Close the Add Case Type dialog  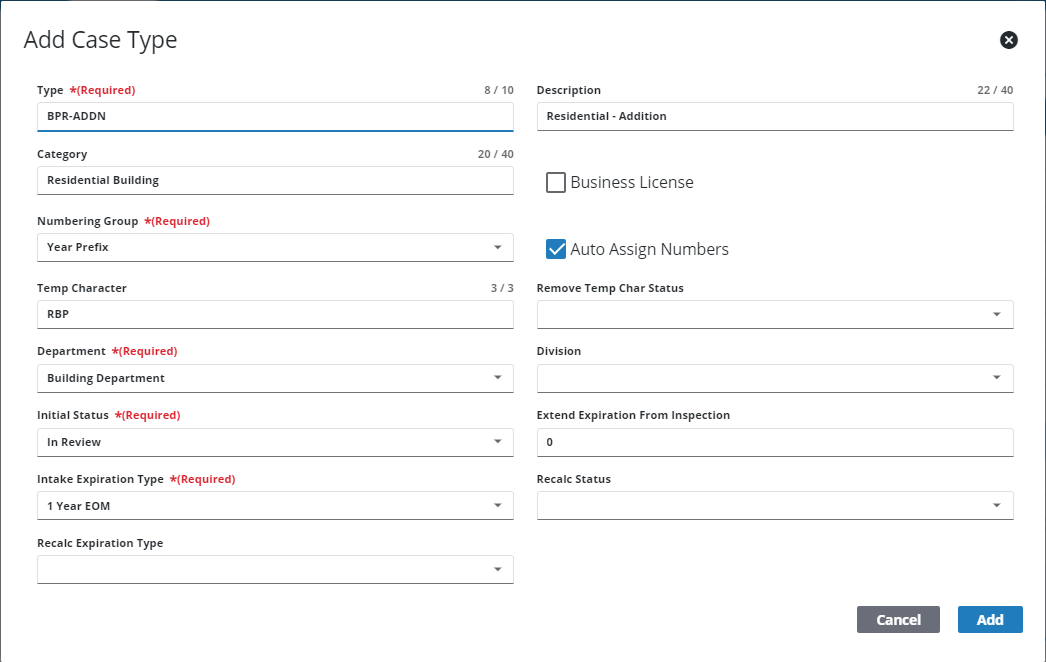[x=1009, y=40]
